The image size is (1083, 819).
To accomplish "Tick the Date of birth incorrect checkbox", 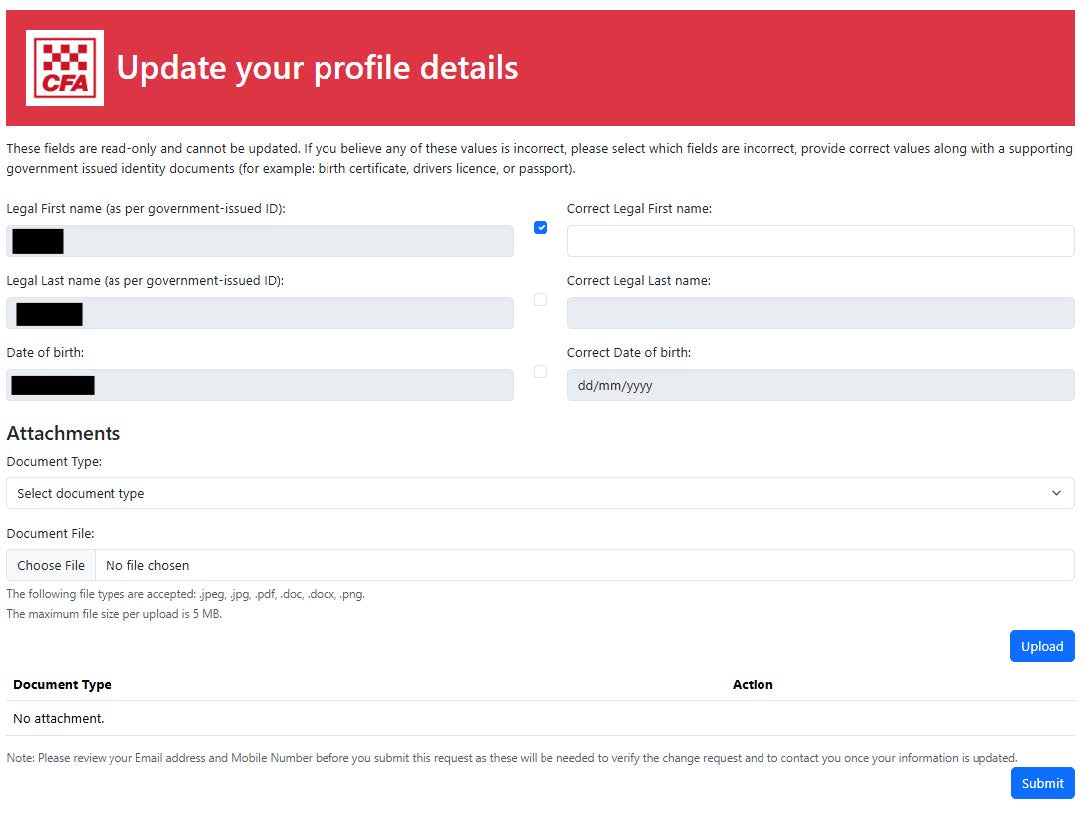I will tap(541, 372).
